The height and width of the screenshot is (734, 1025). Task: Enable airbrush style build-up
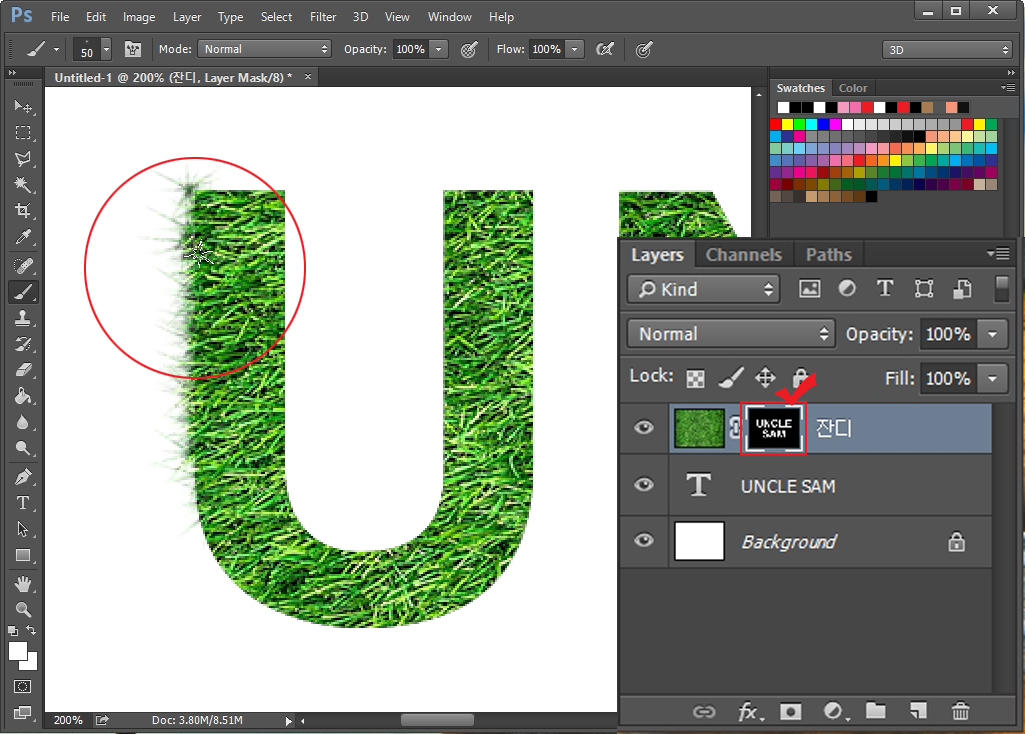(605, 49)
